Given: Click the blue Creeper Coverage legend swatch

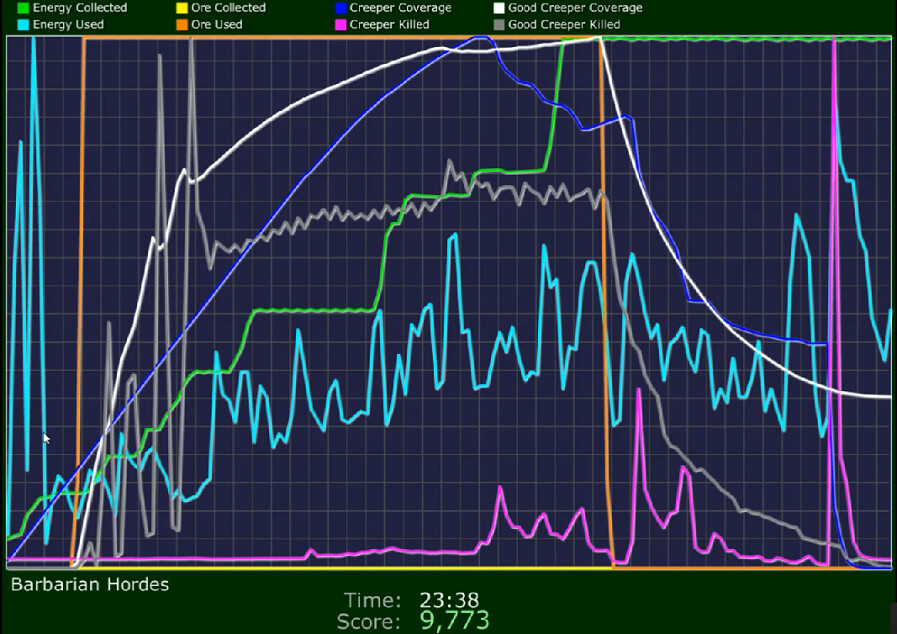Looking at the screenshot, I should (x=341, y=8).
